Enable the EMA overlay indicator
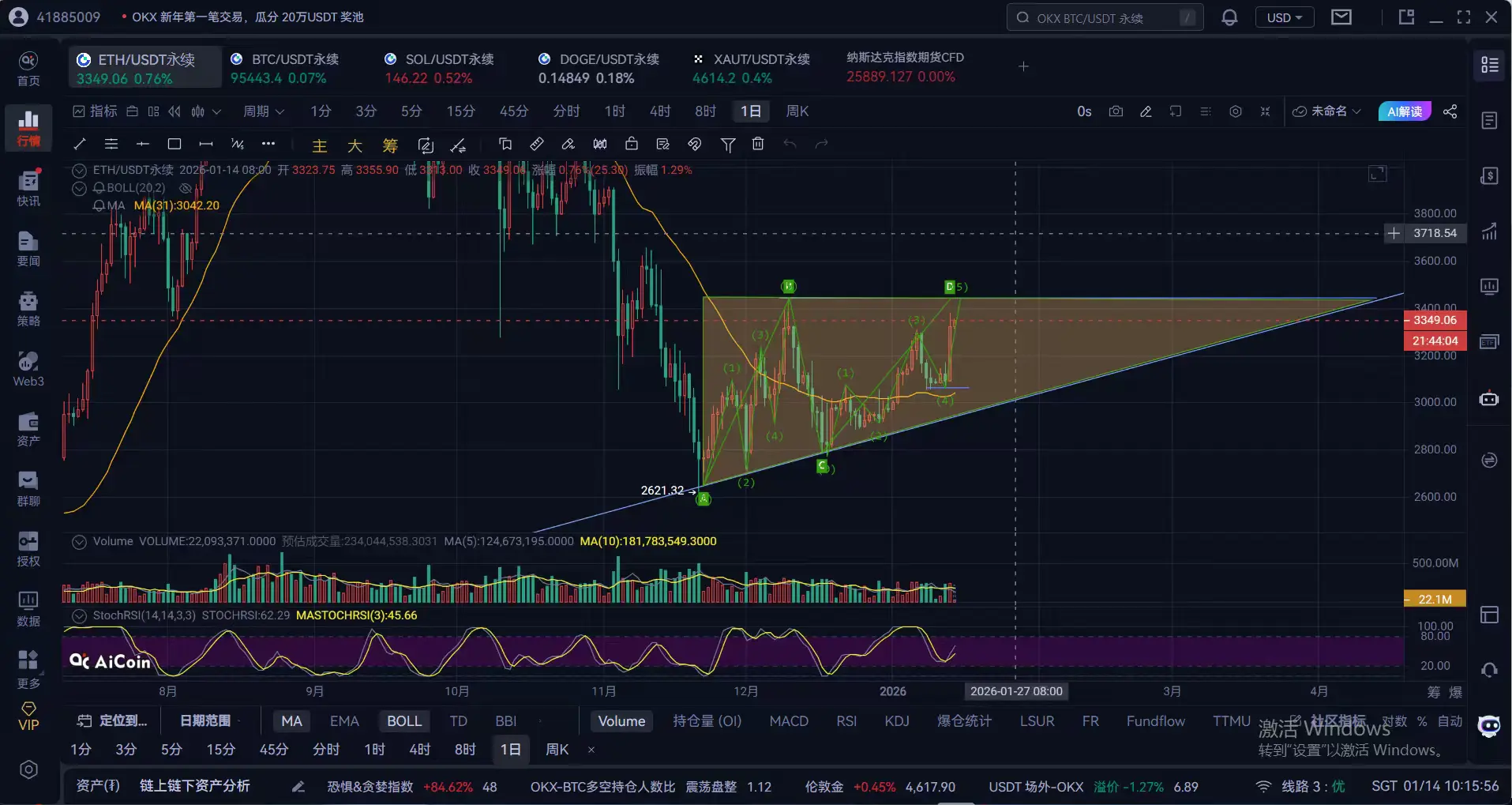1512x805 pixels. coord(344,720)
